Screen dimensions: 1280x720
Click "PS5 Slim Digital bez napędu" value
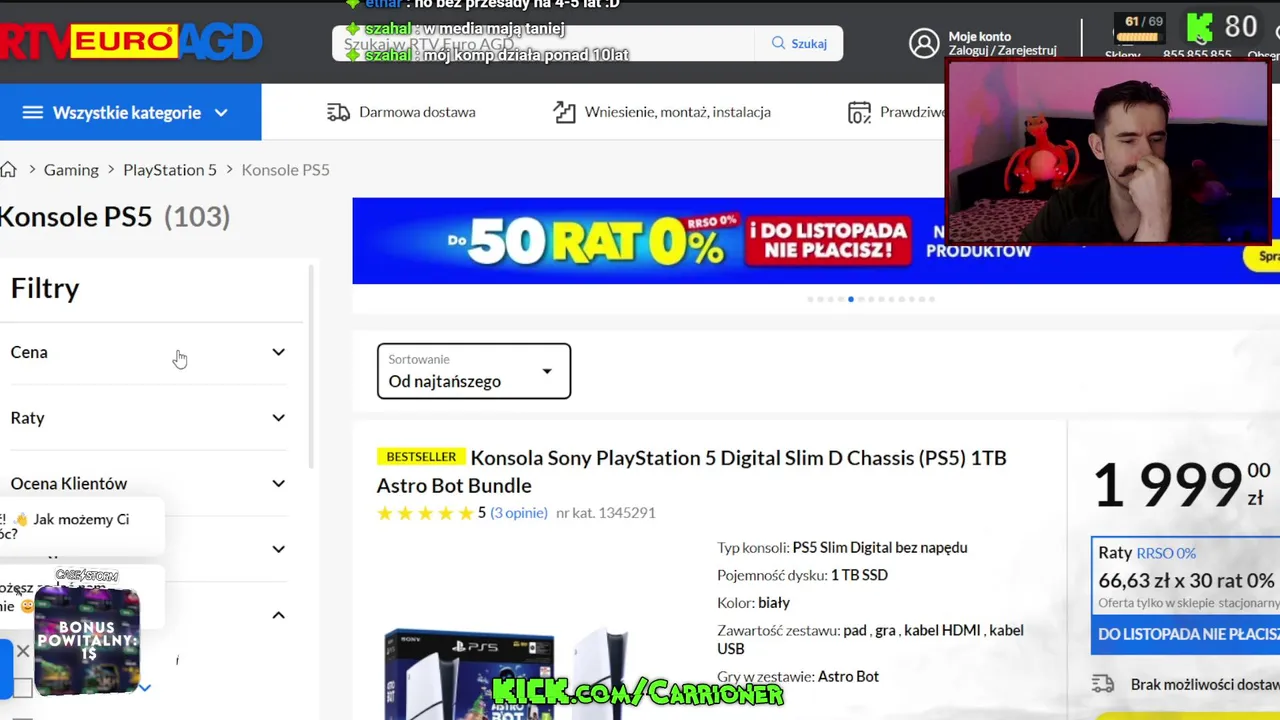(x=880, y=548)
